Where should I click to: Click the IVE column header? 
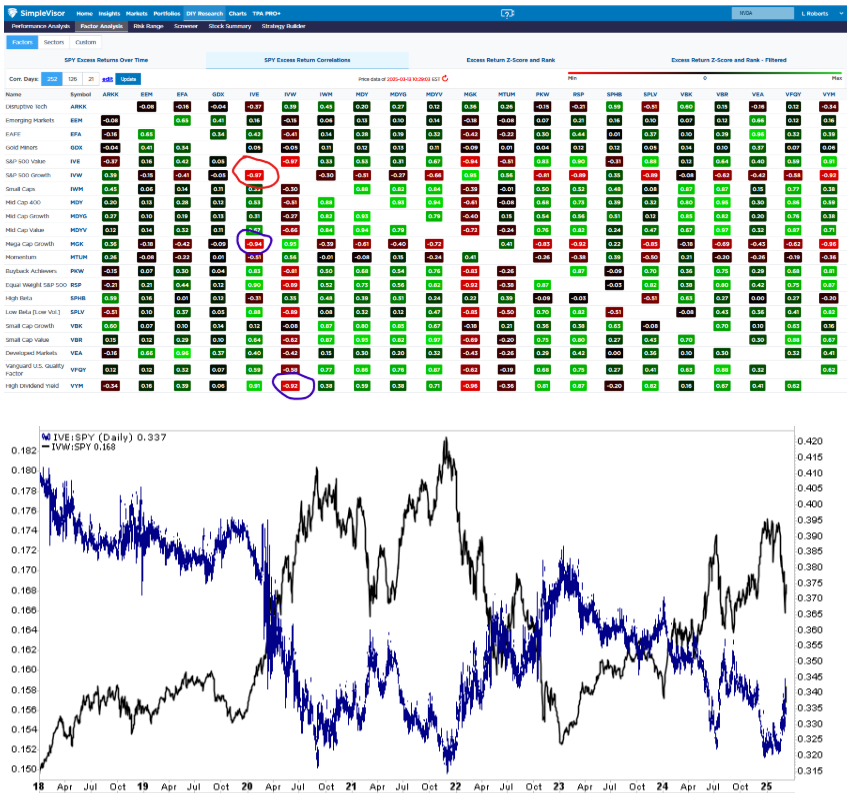(254, 94)
